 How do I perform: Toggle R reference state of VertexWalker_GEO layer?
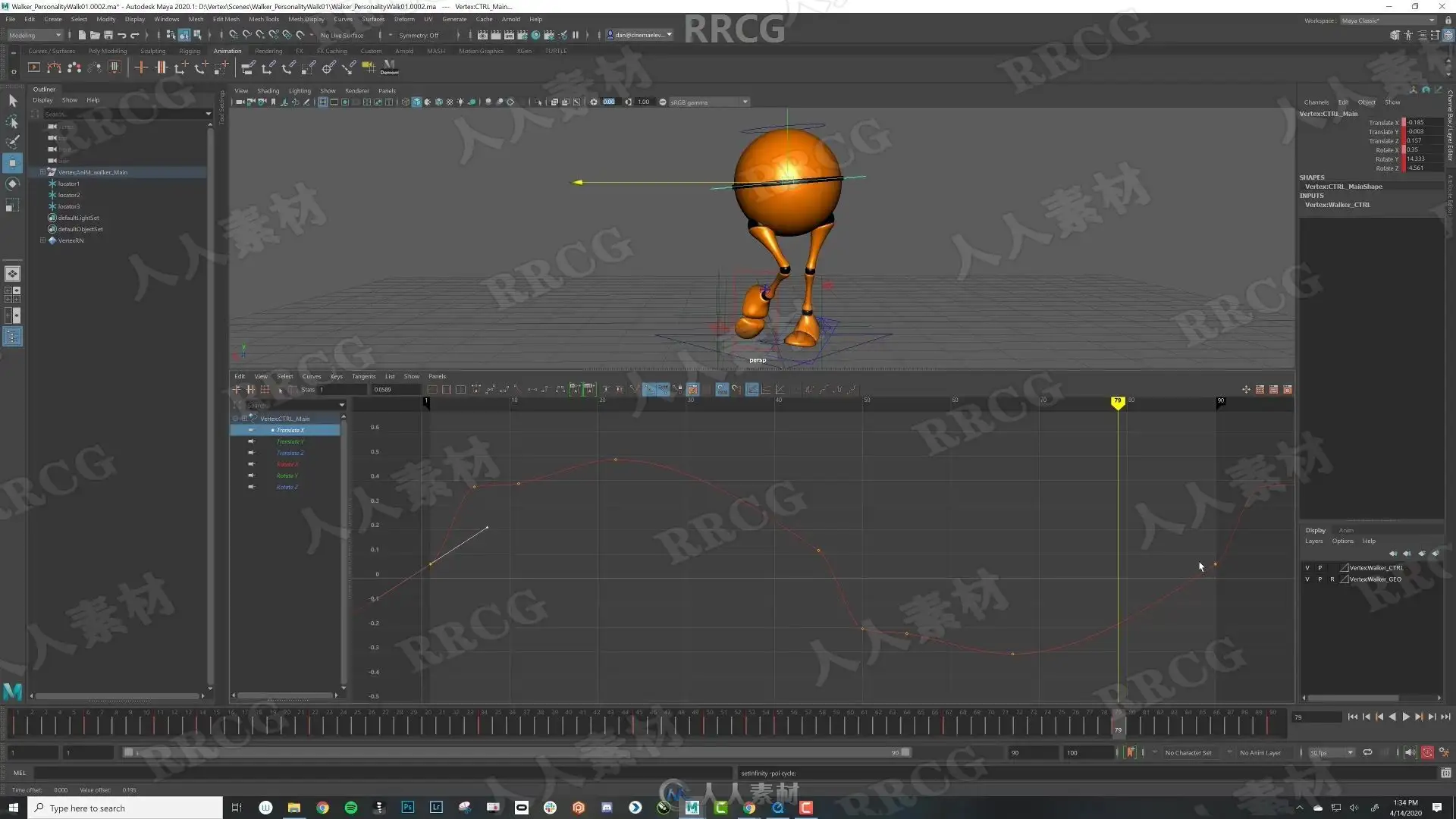[1332, 579]
